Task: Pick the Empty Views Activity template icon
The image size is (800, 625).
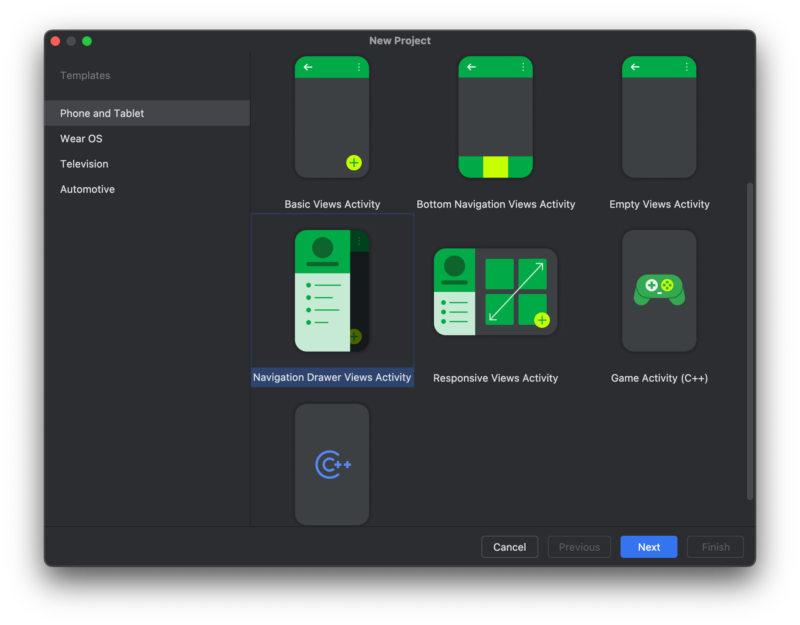Action: click(659, 117)
